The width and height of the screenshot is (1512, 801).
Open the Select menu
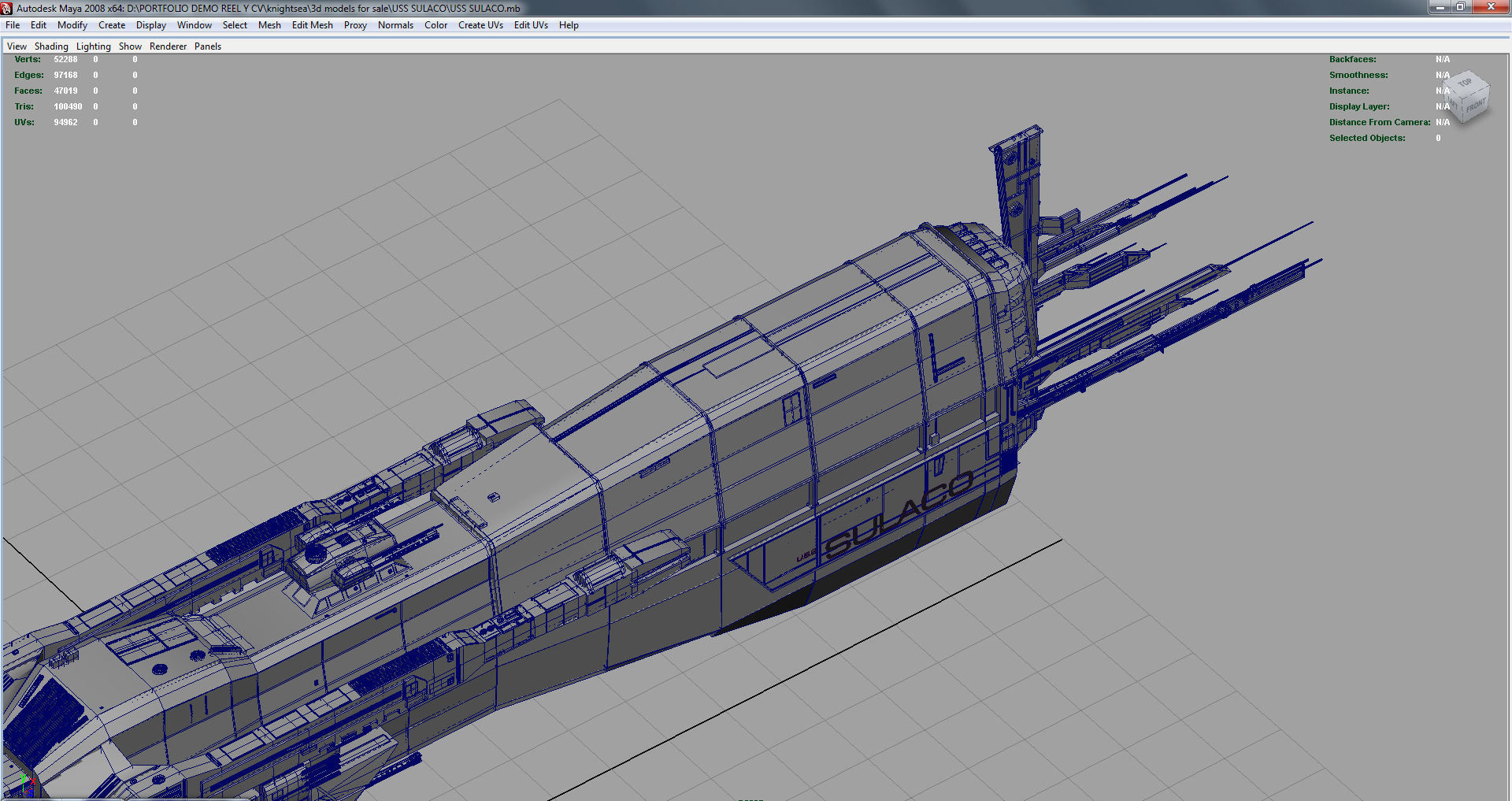[235, 25]
